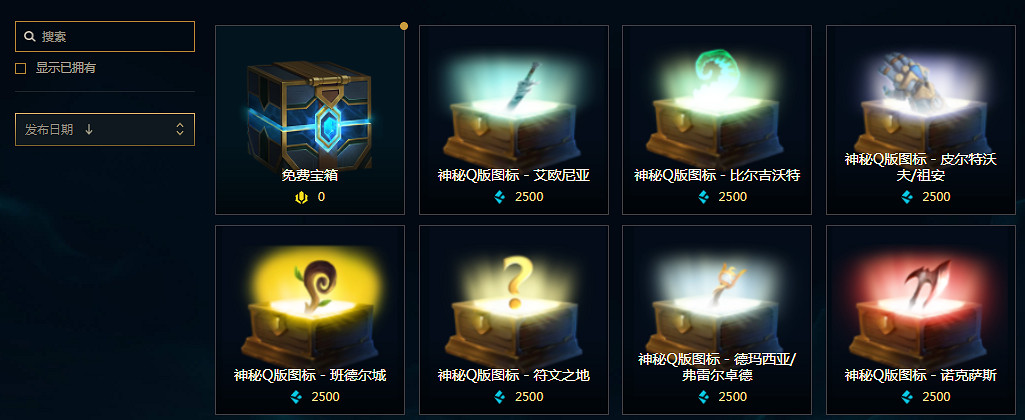Screen dimensions: 1025x420
Task: Click the blue essence icon under 班德尔城
Action: [296, 396]
